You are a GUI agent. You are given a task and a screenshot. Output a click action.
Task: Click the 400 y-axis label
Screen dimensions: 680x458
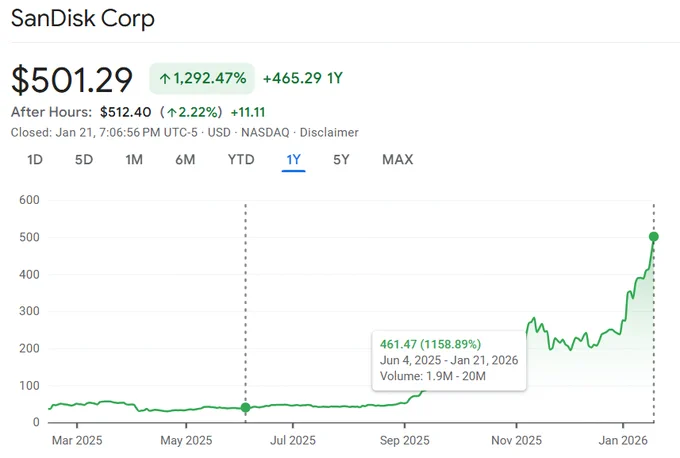tap(29, 275)
